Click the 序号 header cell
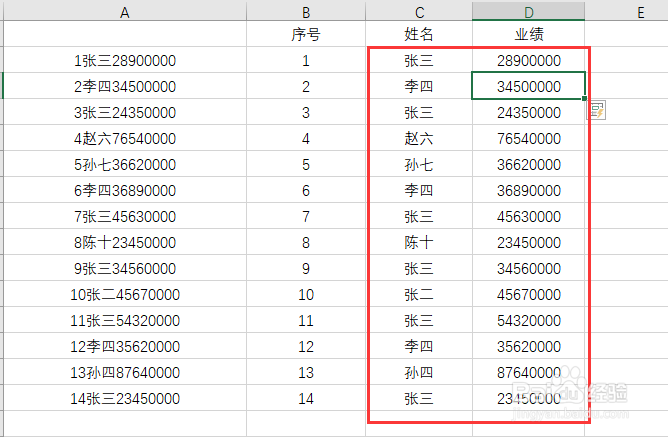 (x=306, y=34)
